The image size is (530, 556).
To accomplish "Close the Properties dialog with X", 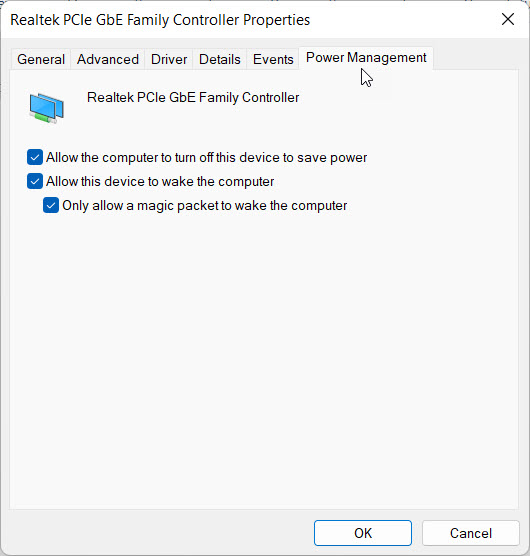I will pos(508,19).
